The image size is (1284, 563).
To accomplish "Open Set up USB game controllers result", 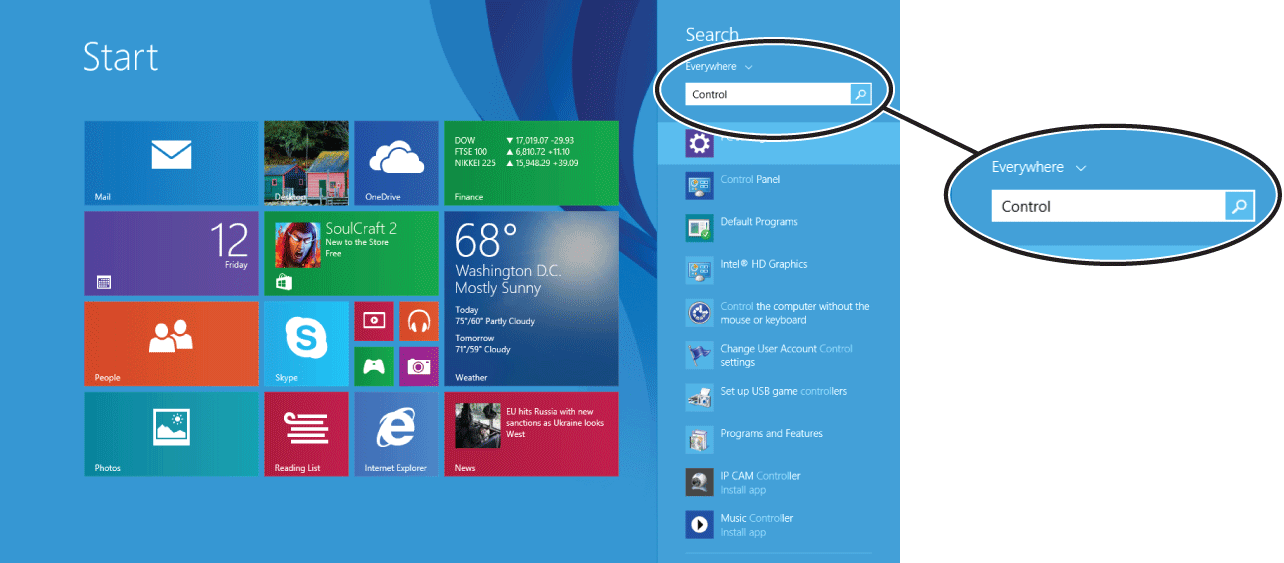I will pos(779,397).
